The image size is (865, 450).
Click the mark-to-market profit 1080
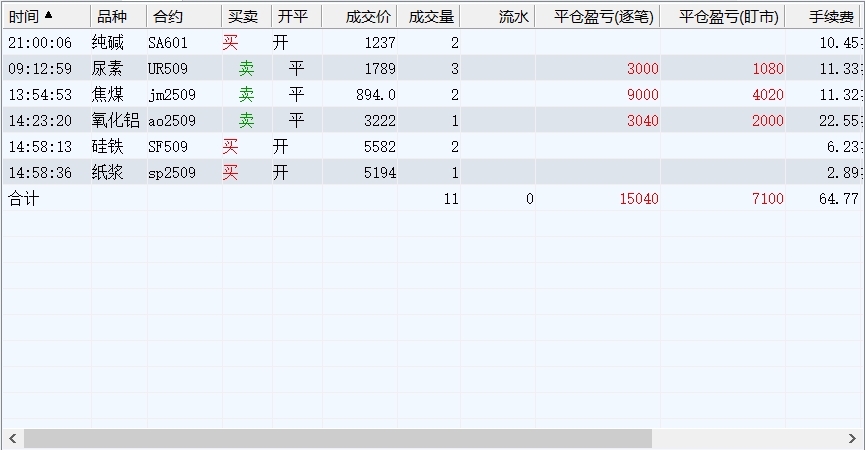point(768,68)
